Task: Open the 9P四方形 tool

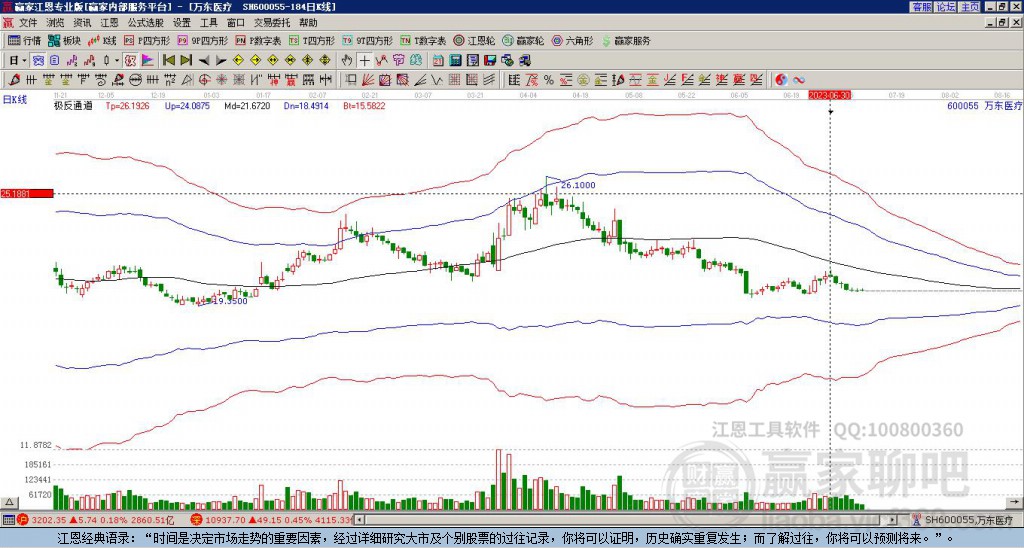Action: (x=202, y=40)
